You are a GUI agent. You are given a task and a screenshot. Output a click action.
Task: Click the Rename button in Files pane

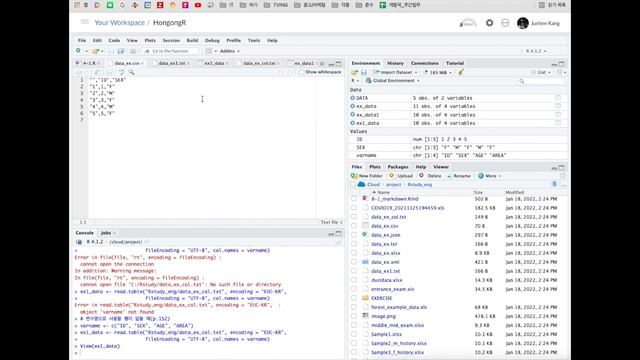(x=458, y=176)
